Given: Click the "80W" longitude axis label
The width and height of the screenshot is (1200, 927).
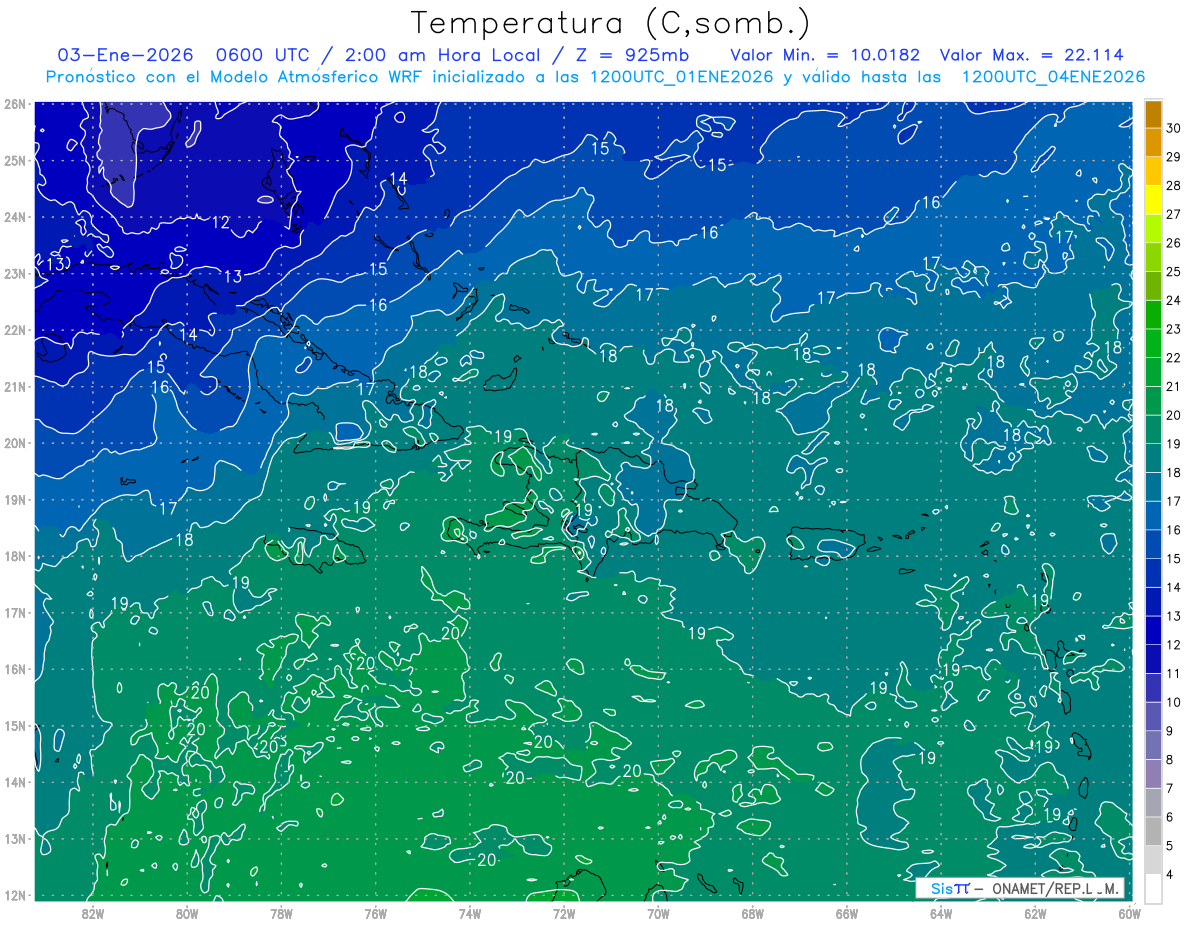Looking at the screenshot, I should point(187,913).
